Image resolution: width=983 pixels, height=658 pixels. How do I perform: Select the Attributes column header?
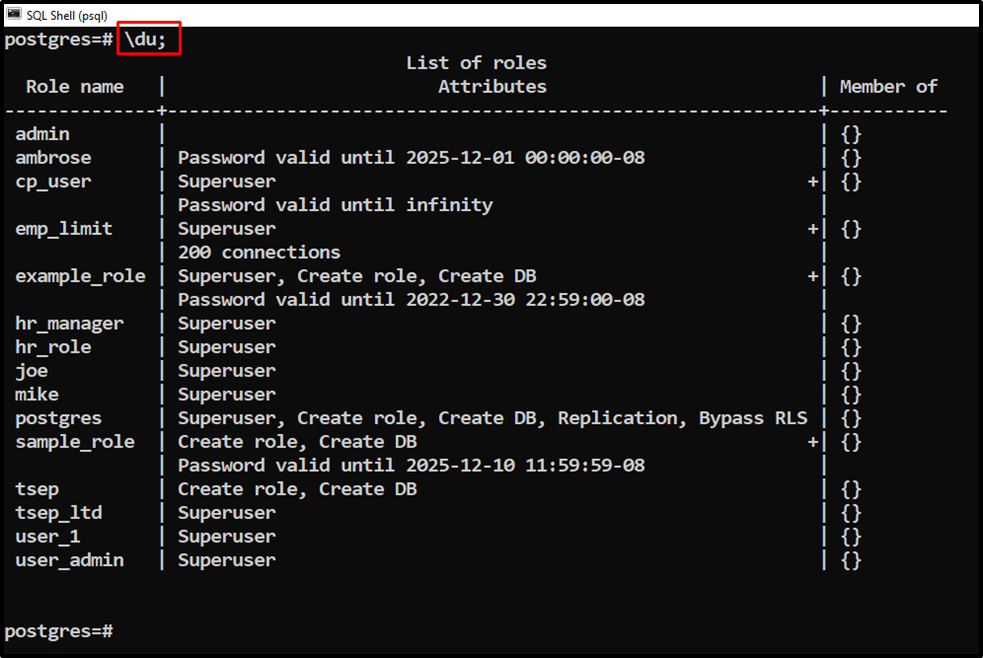click(492, 86)
